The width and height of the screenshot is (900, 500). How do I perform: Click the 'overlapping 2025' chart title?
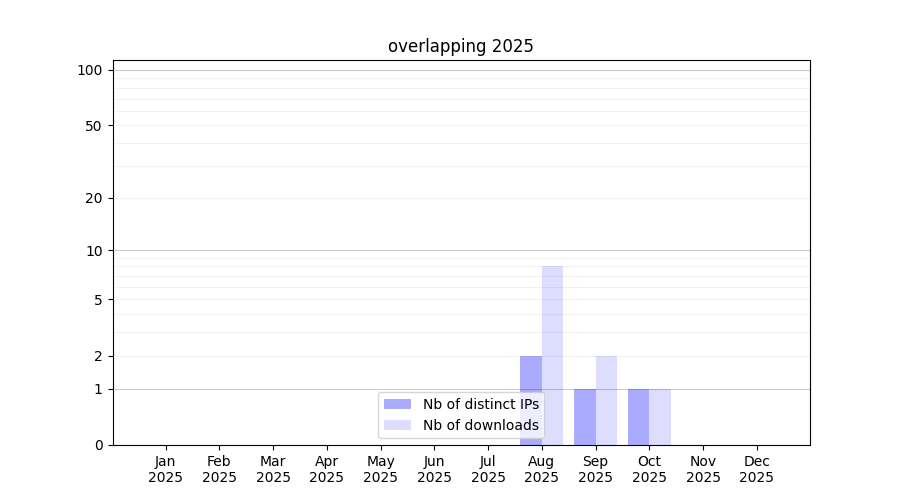tap(460, 46)
